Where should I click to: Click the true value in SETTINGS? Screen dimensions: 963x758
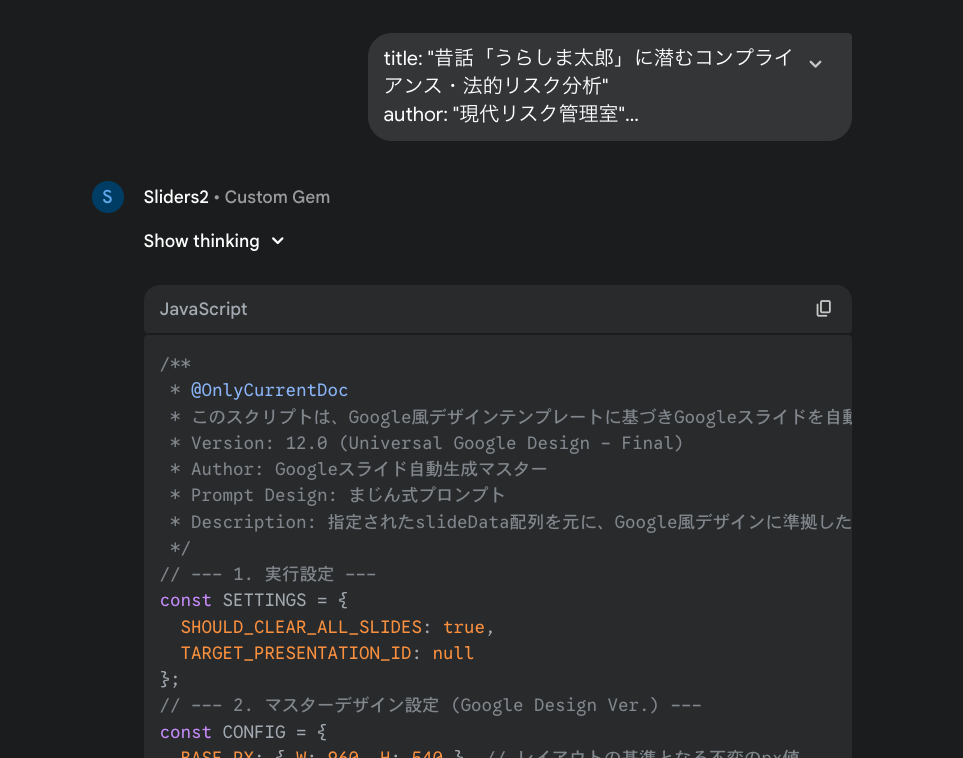463,627
